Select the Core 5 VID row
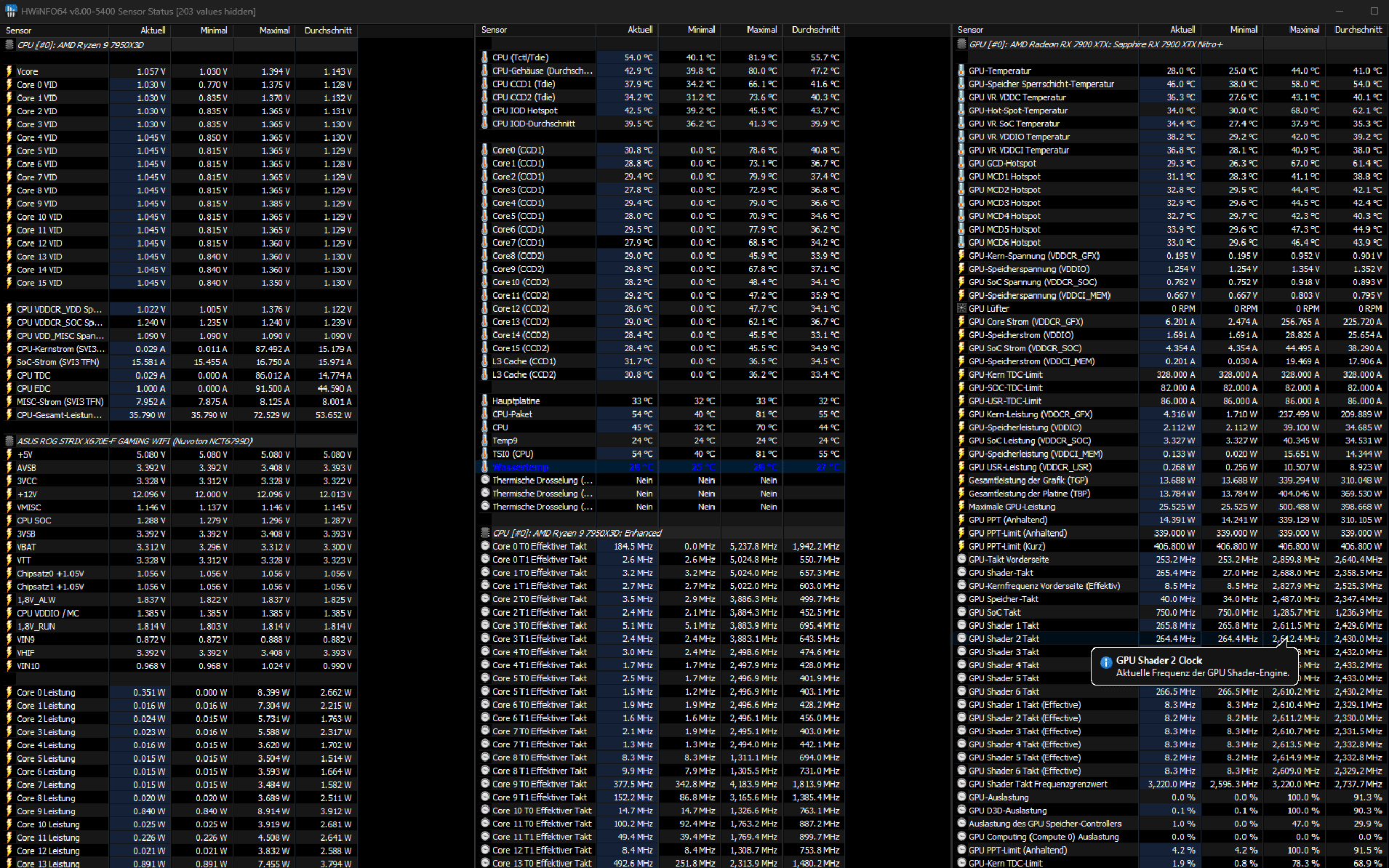 (179, 150)
